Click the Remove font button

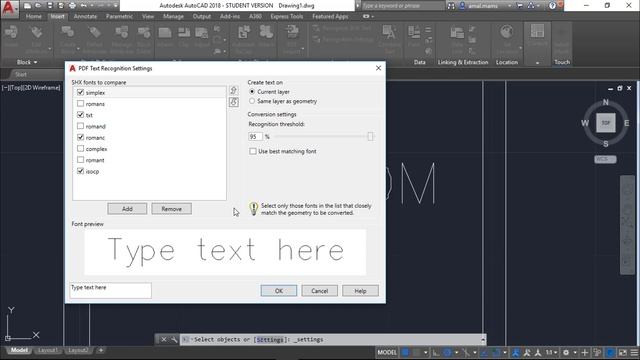[x=171, y=209]
